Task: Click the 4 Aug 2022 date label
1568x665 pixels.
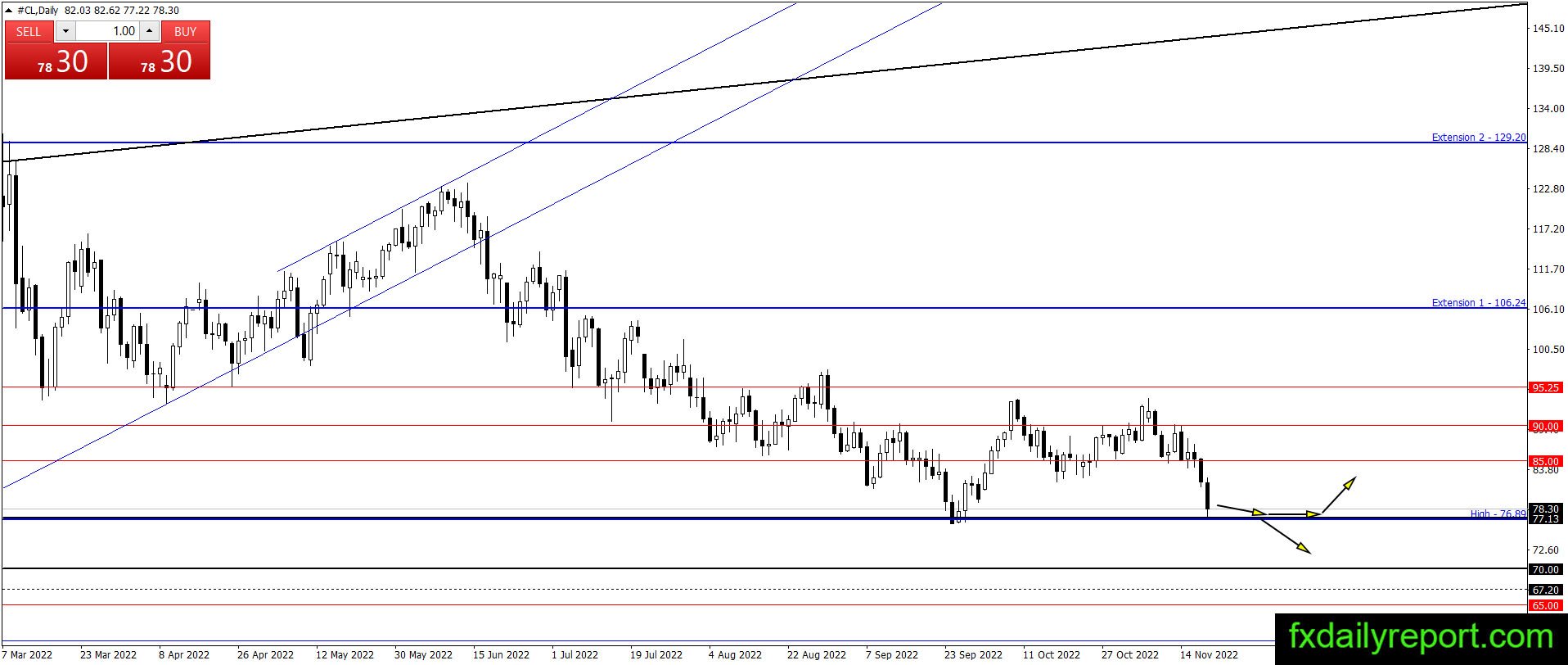Action: tap(735, 654)
